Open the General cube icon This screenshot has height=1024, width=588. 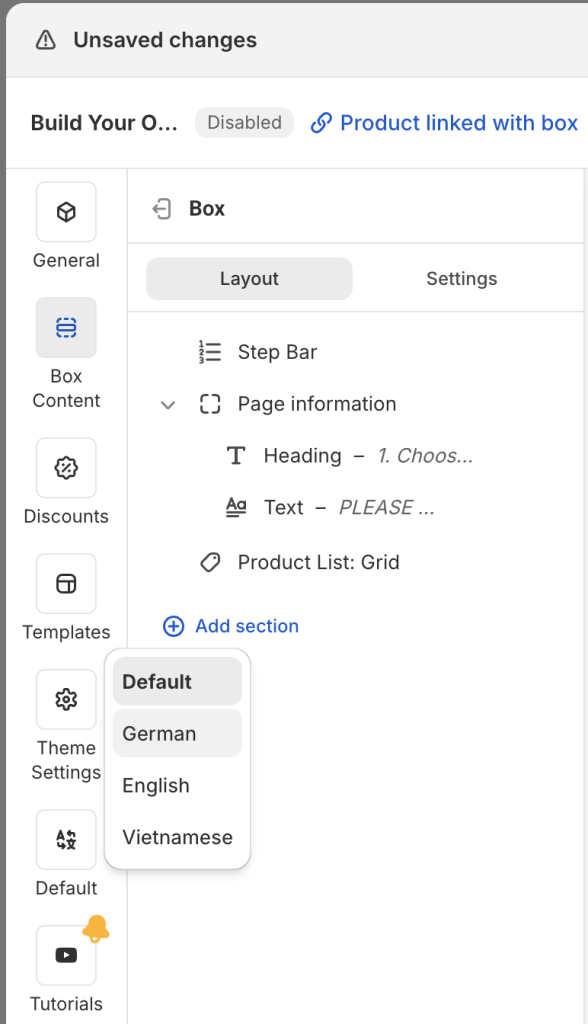point(66,212)
